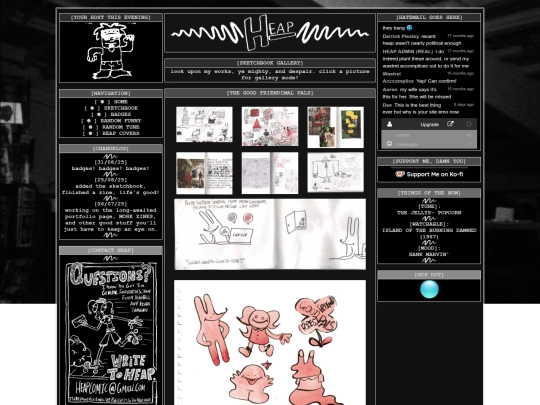Click 'HANK MARVIN'' mood text

(x=429, y=254)
